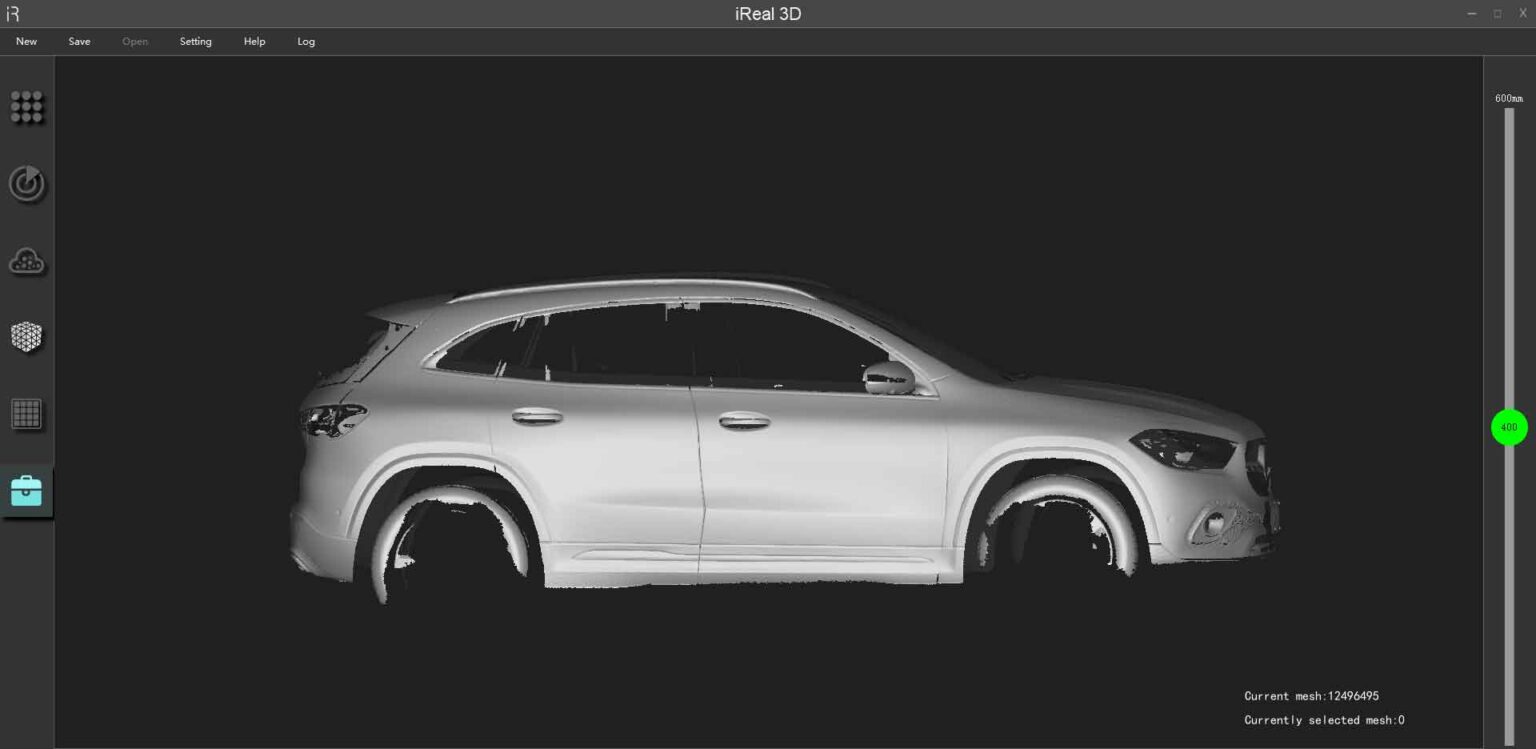View the Log menu

tap(306, 41)
